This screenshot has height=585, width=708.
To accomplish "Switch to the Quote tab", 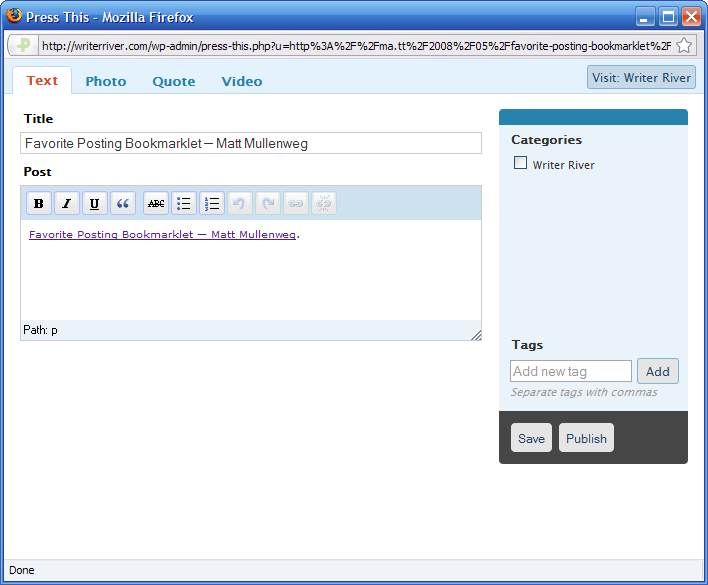I will [174, 81].
